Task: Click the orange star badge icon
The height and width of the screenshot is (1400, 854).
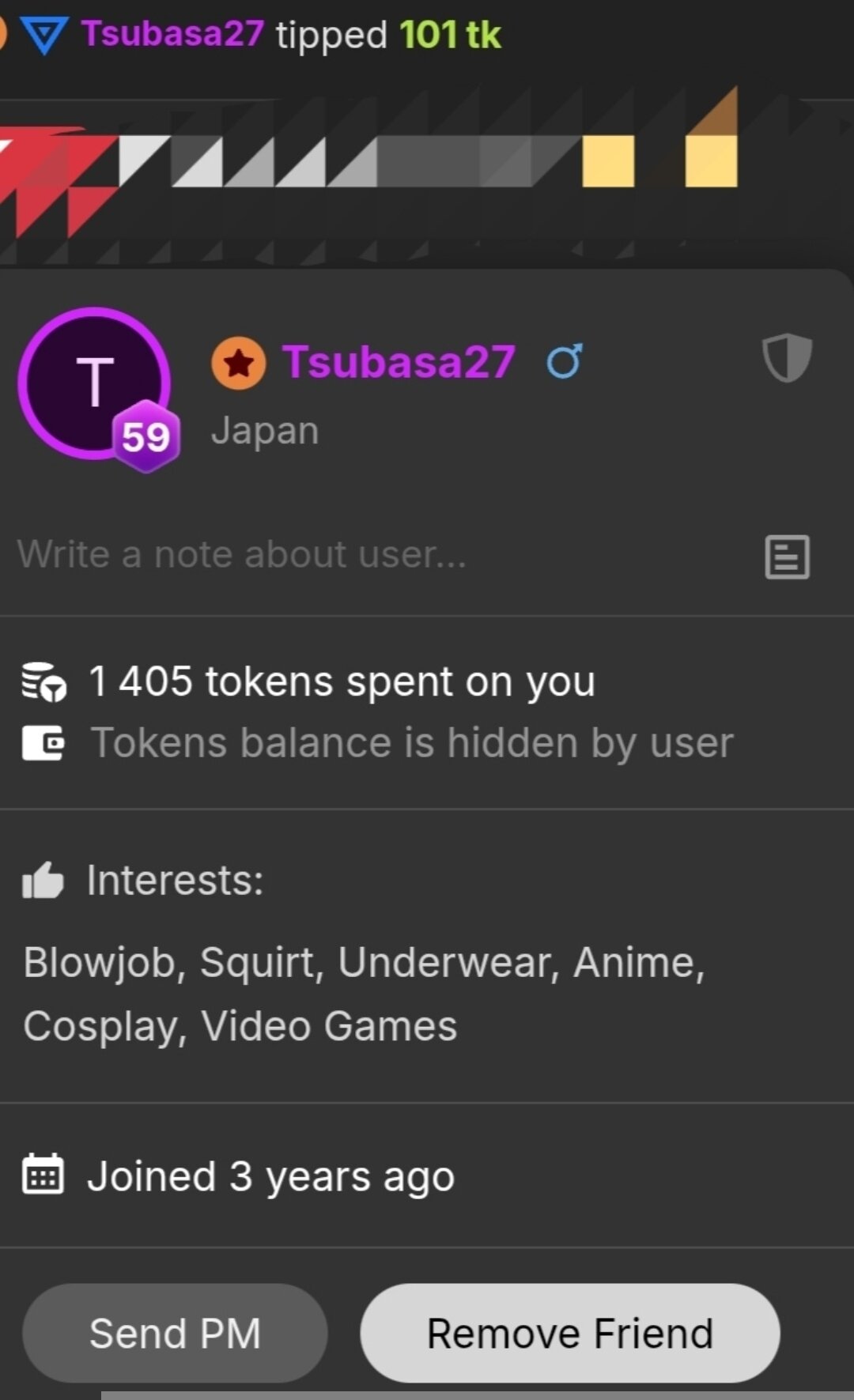Action: (x=238, y=363)
